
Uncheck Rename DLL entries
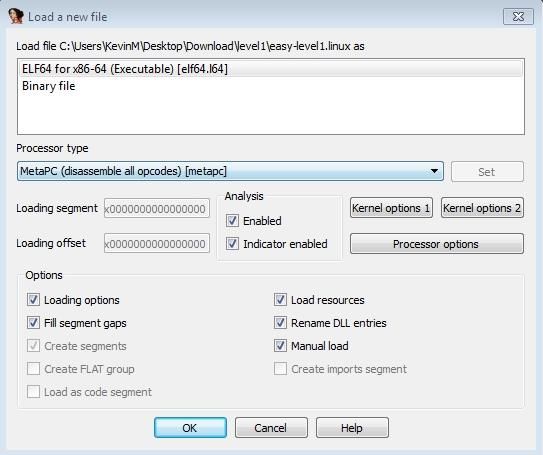(280, 323)
